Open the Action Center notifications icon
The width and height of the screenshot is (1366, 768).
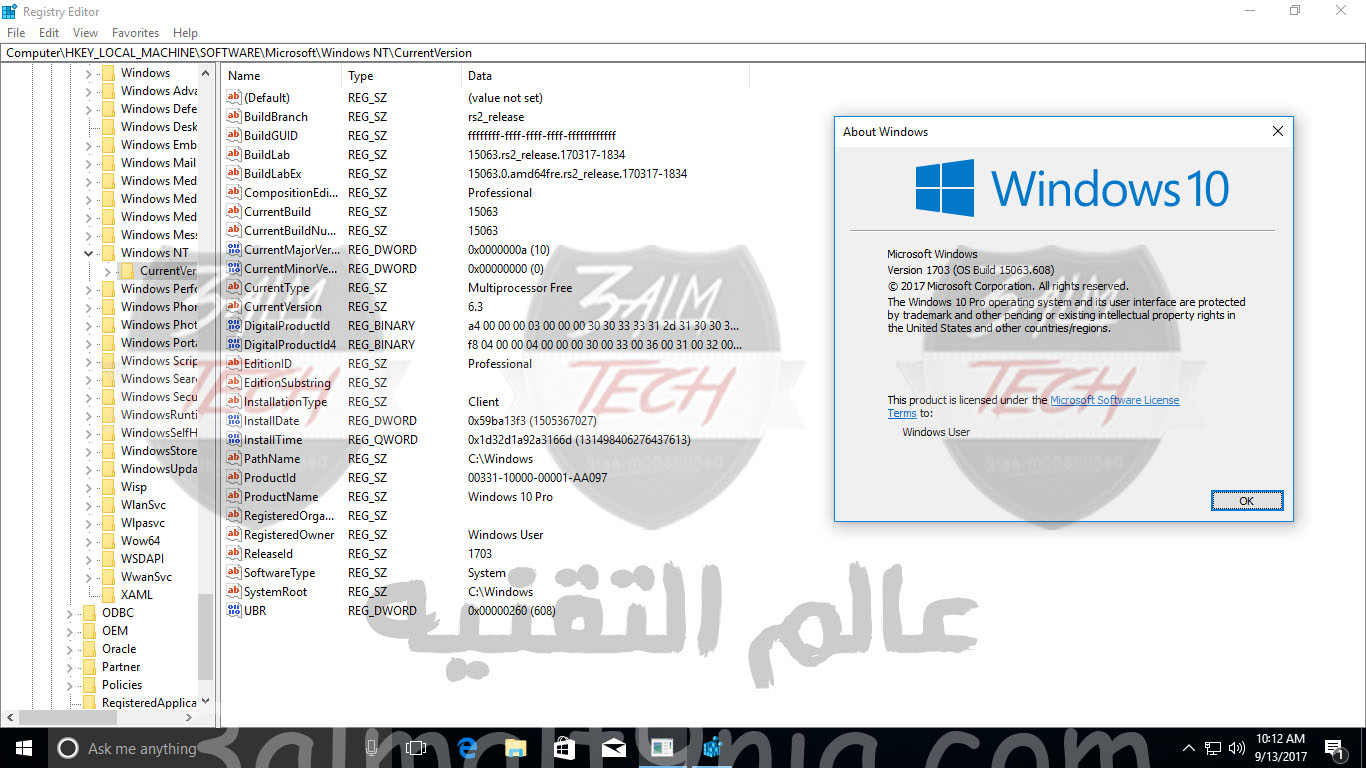coord(1334,748)
